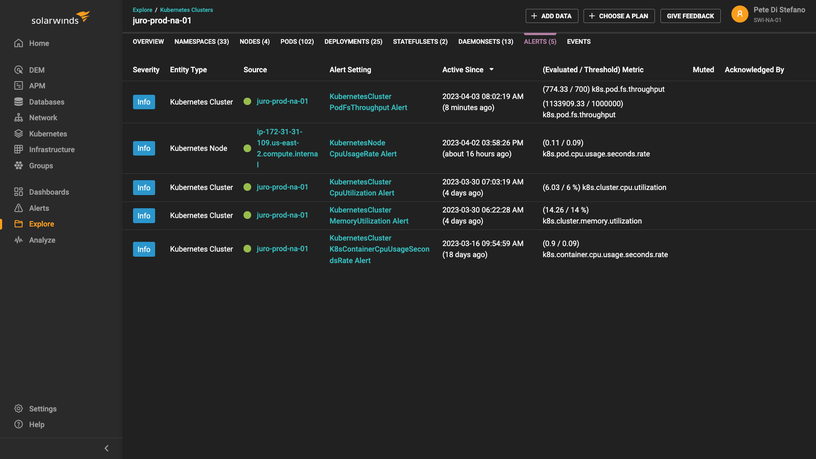
Task: Click the Infrastructure grid icon
Action: point(19,149)
